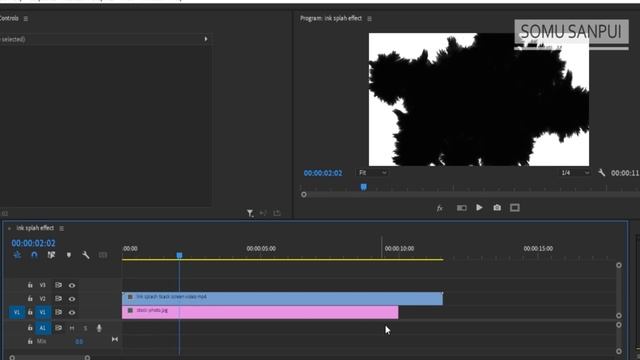Toggle sync lock for track V2
The image size is (640, 360).
click(x=58, y=298)
